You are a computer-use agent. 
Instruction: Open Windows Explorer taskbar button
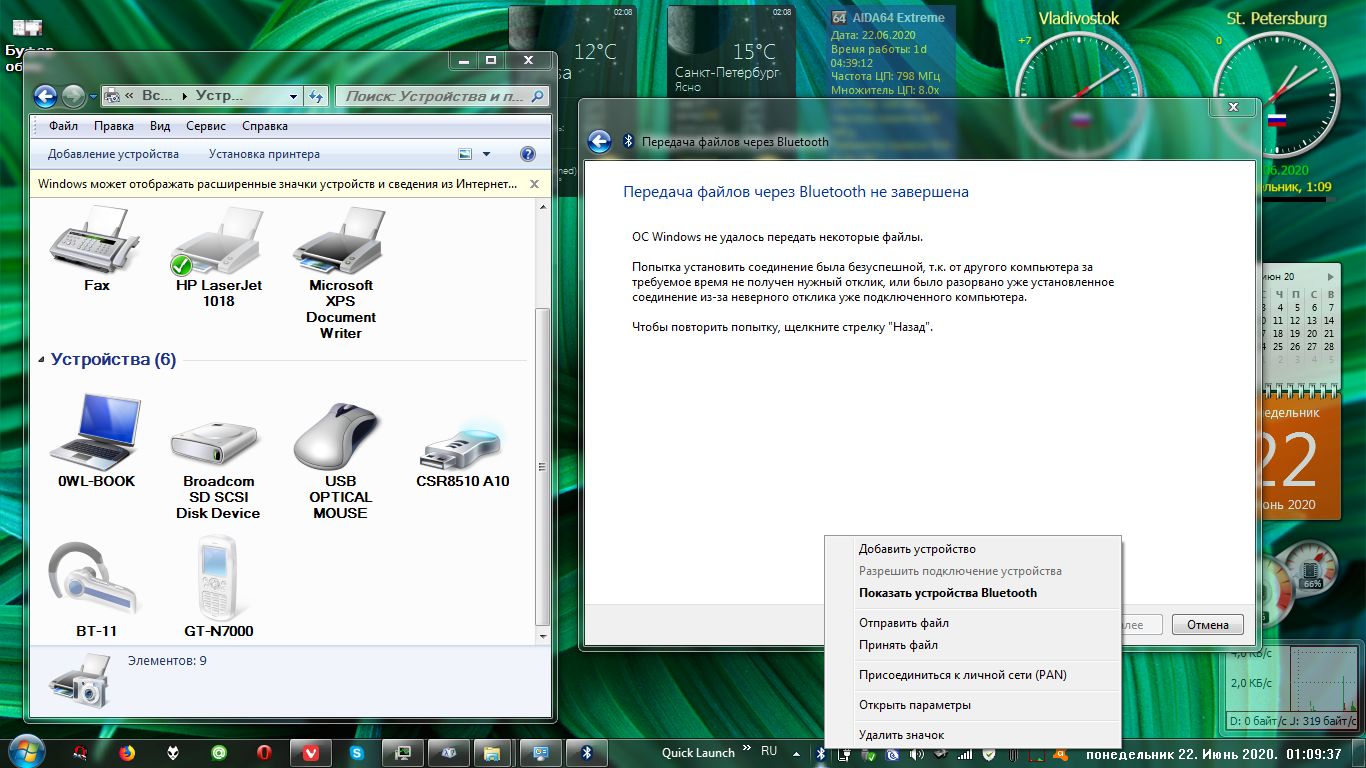494,752
